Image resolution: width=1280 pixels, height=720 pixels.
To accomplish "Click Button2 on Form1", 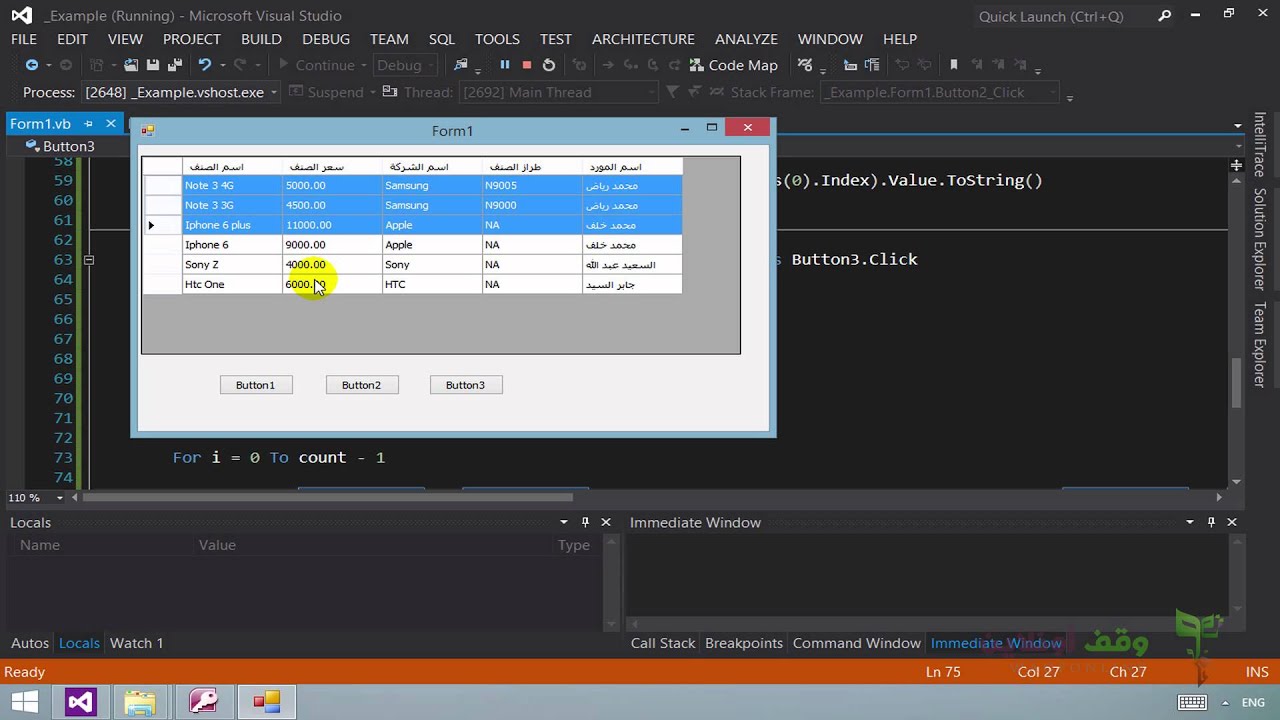I will pyautogui.click(x=361, y=385).
